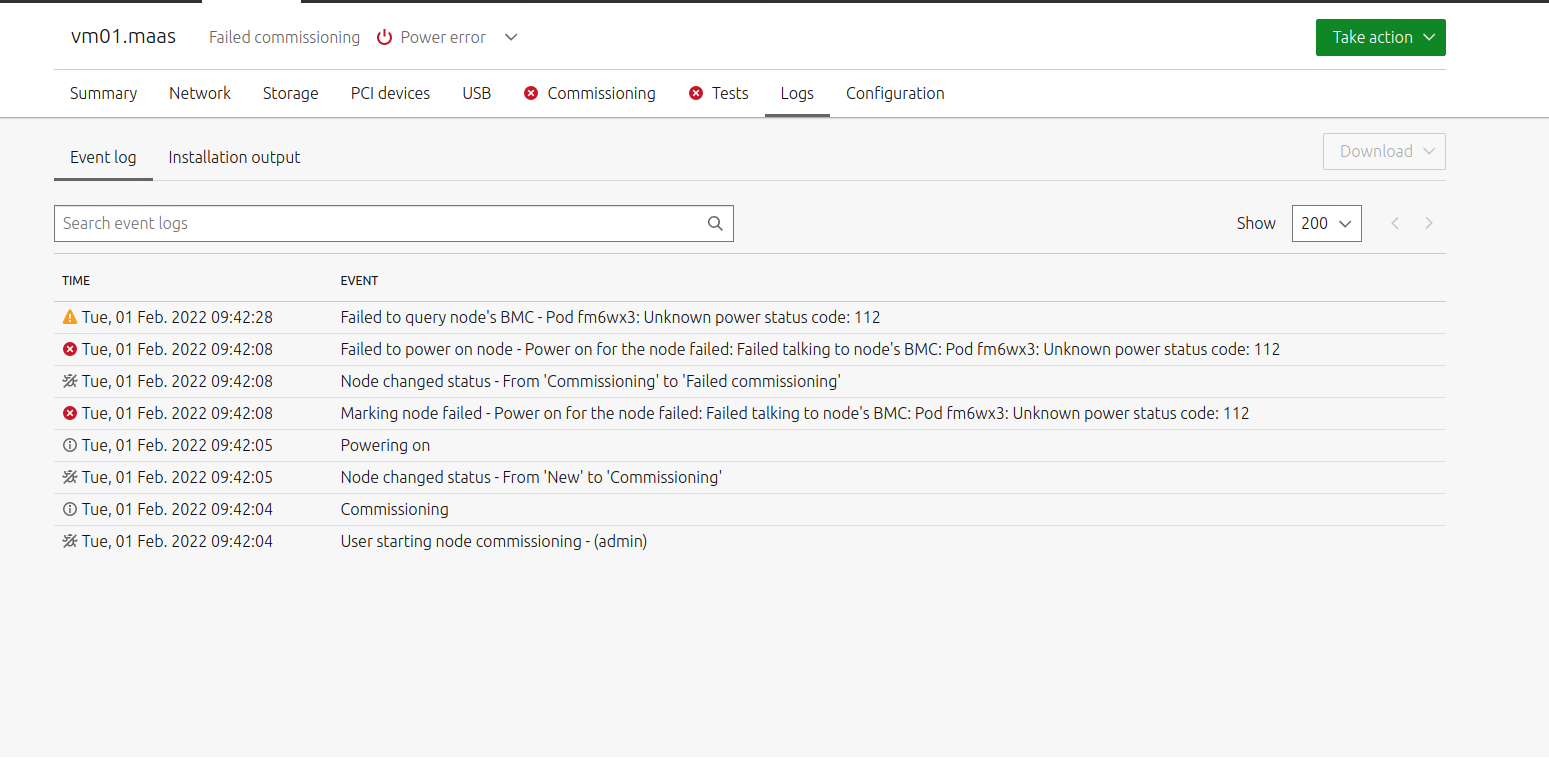Open the Download dropdown
The image size is (1549, 762).
[1384, 152]
